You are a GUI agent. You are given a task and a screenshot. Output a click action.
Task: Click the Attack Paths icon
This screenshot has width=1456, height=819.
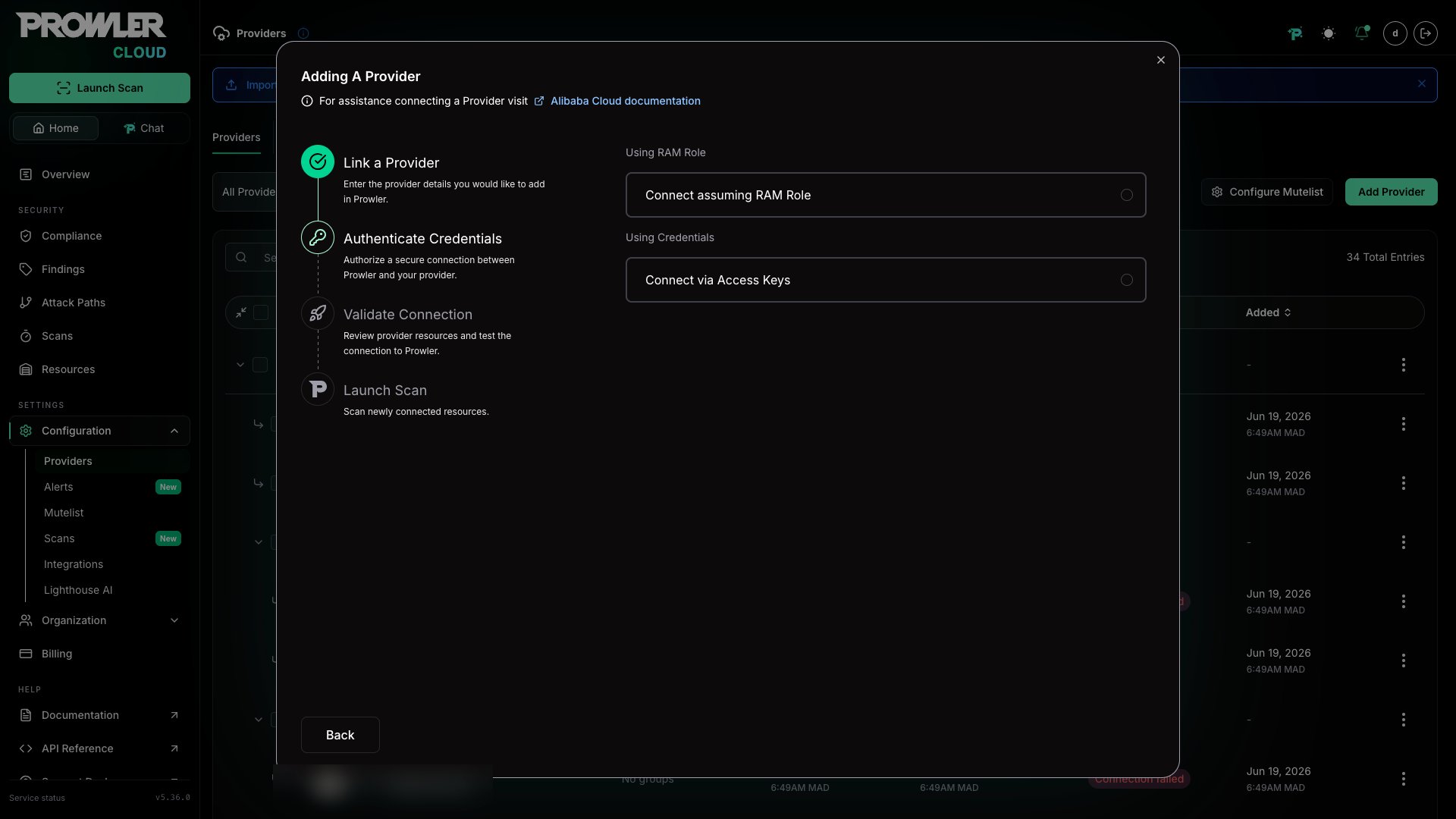[x=26, y=303]
